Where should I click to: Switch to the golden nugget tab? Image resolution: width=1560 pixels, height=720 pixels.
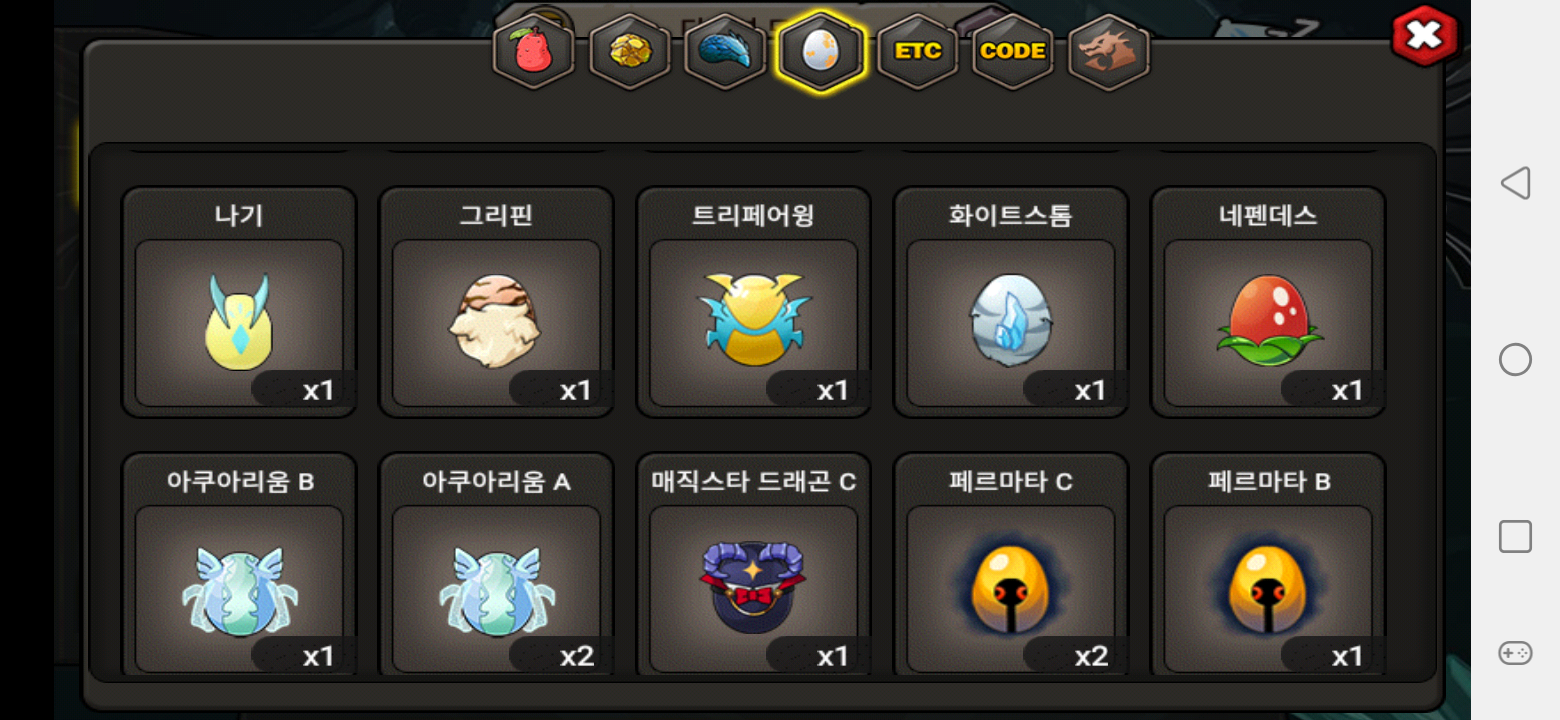[x=630, y=51]
